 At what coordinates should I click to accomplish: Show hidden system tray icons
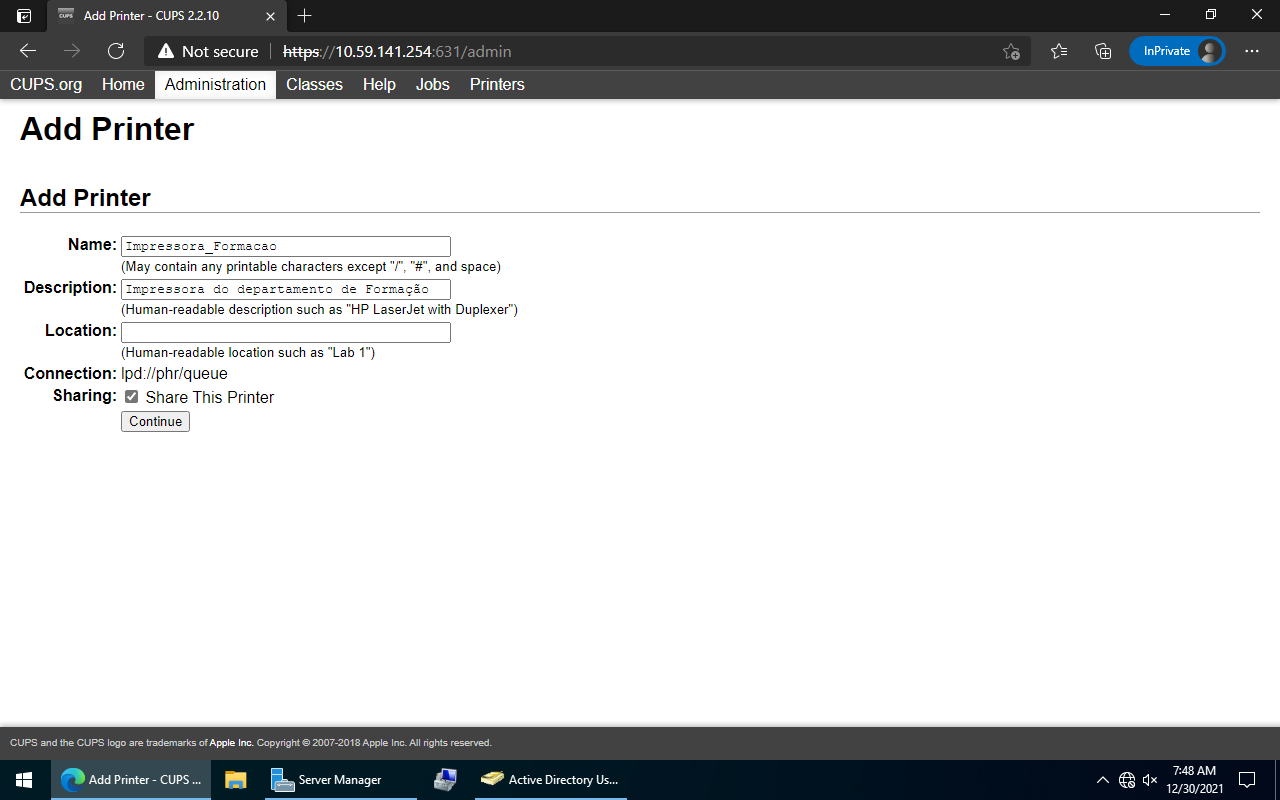click(x=1102, y=780)
